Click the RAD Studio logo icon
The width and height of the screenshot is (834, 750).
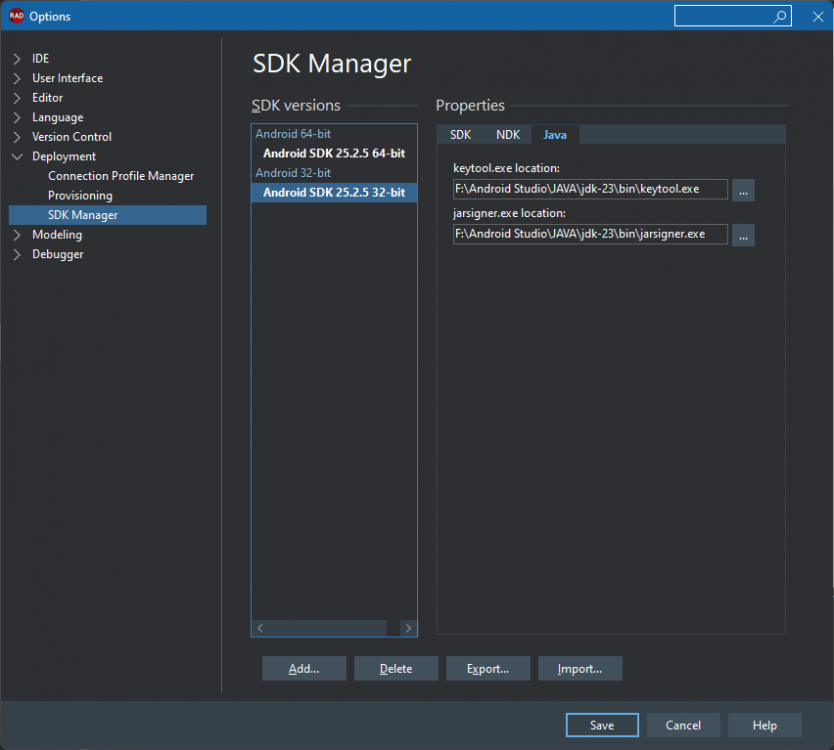(x=16, y=16)
